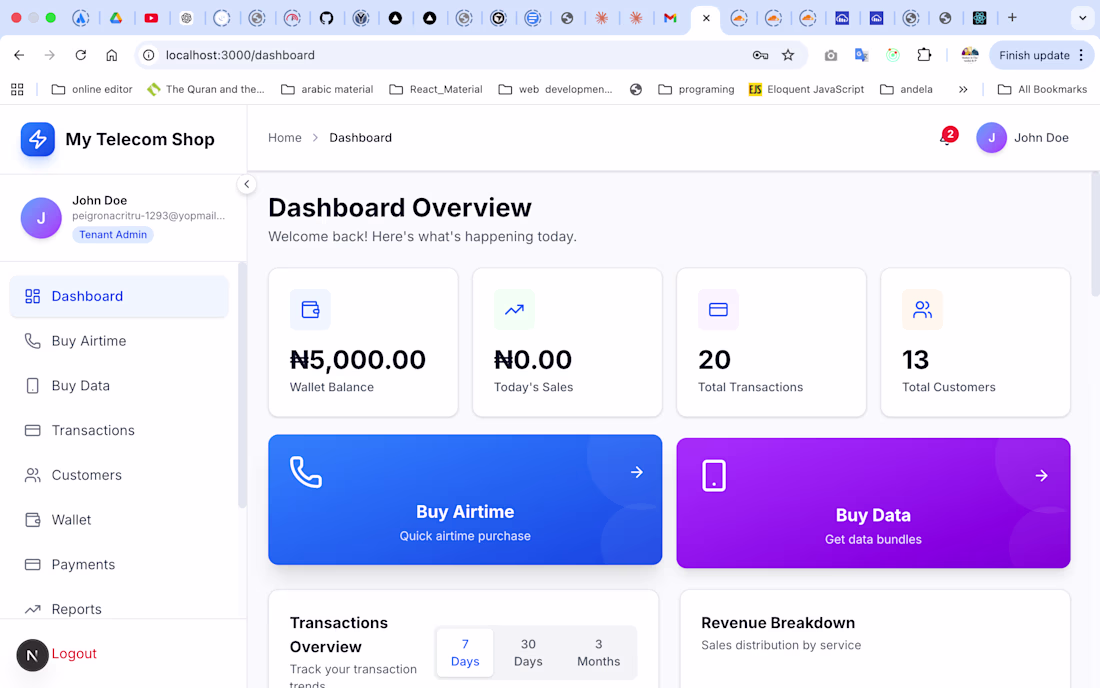Image resolution: width=1100 pixels, height=688 pixels.
Task: Open the arabic material bookmark folder
Action: pos(327,89)
